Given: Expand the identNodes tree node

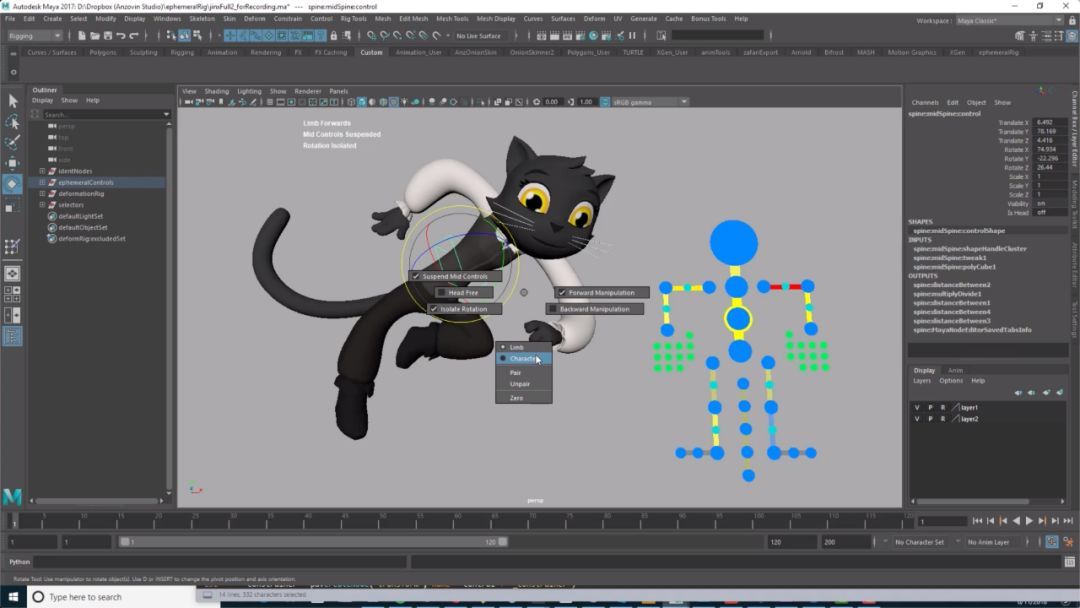Looking at the screenshot, I should click(x=42, y=171).
